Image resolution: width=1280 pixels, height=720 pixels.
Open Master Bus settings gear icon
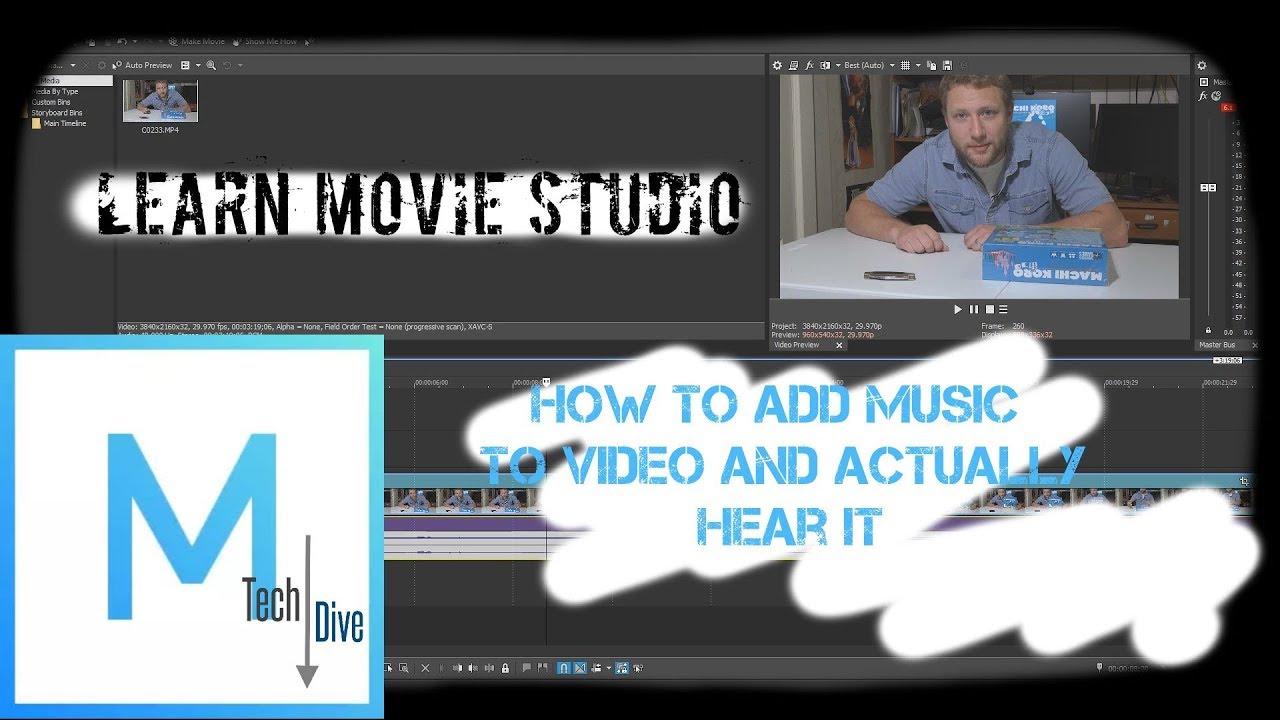coord(1202,65)
